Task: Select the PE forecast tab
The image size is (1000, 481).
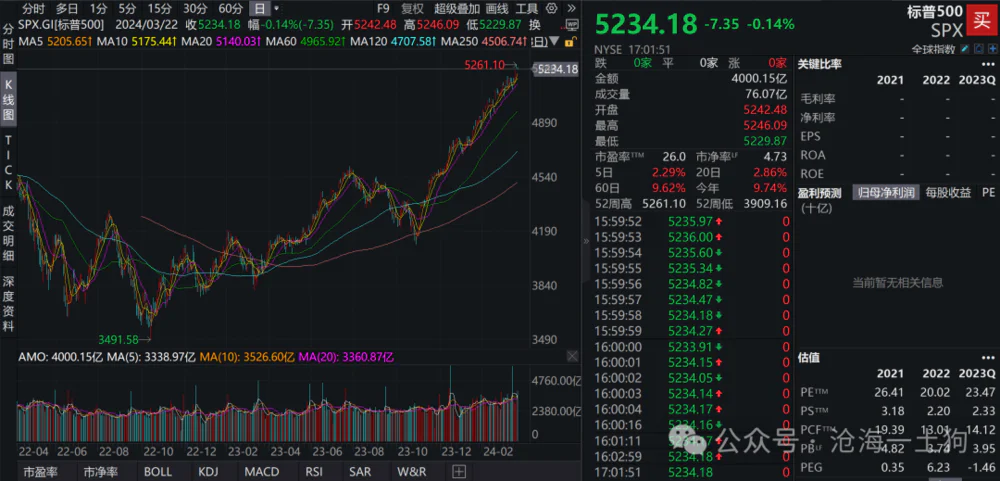Action: (x=988, y=193)
